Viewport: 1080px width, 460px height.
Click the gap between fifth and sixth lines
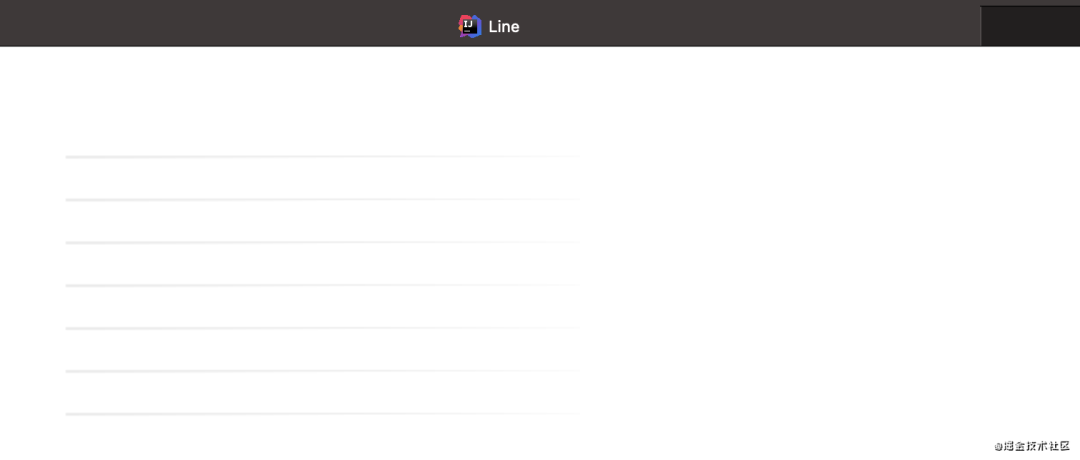[320, 350]
